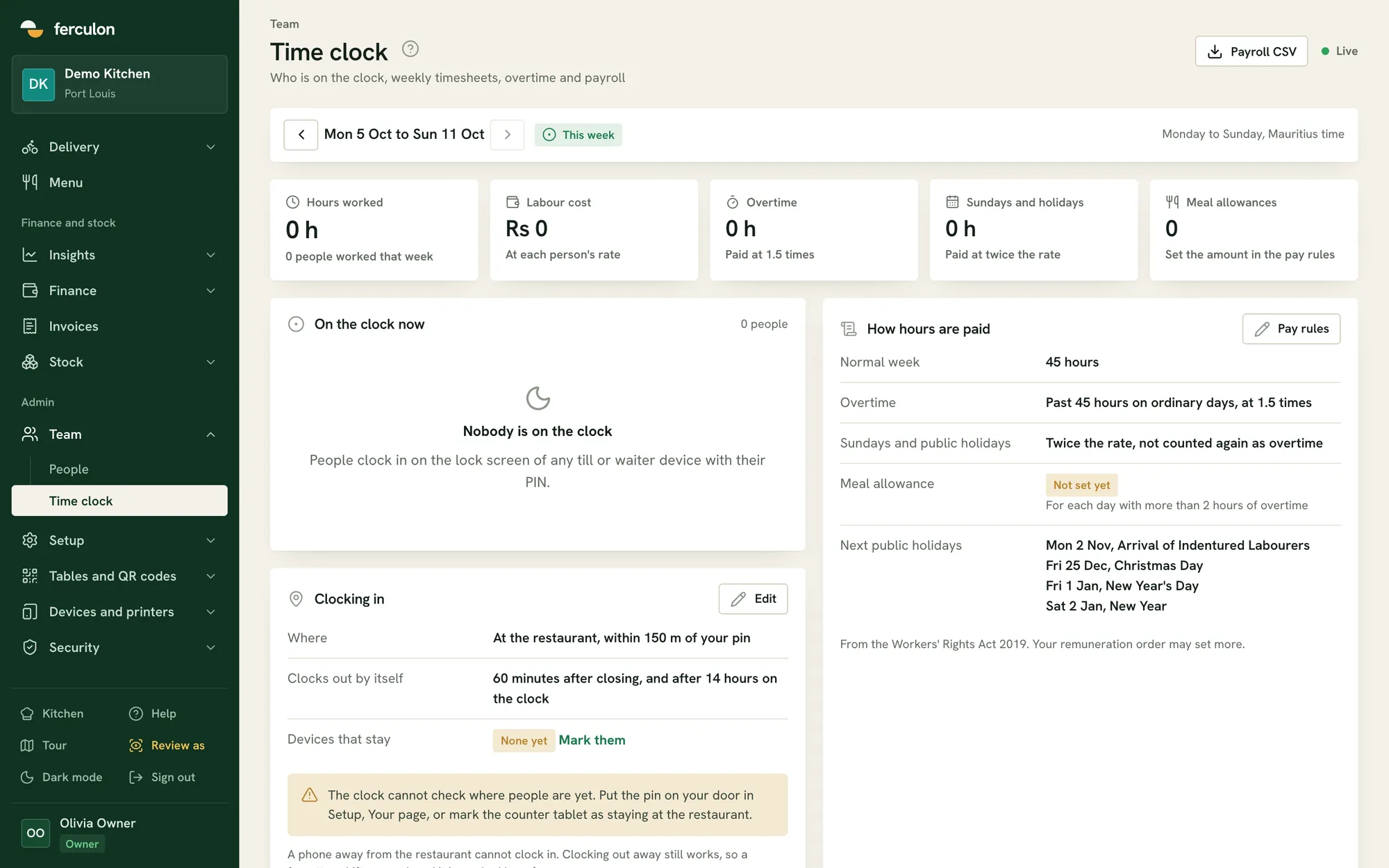Image resolution: width=1389 pixels, height=868 pixels.
Task: Click the DK kitchen avatar badge
Action: (38, 84)
